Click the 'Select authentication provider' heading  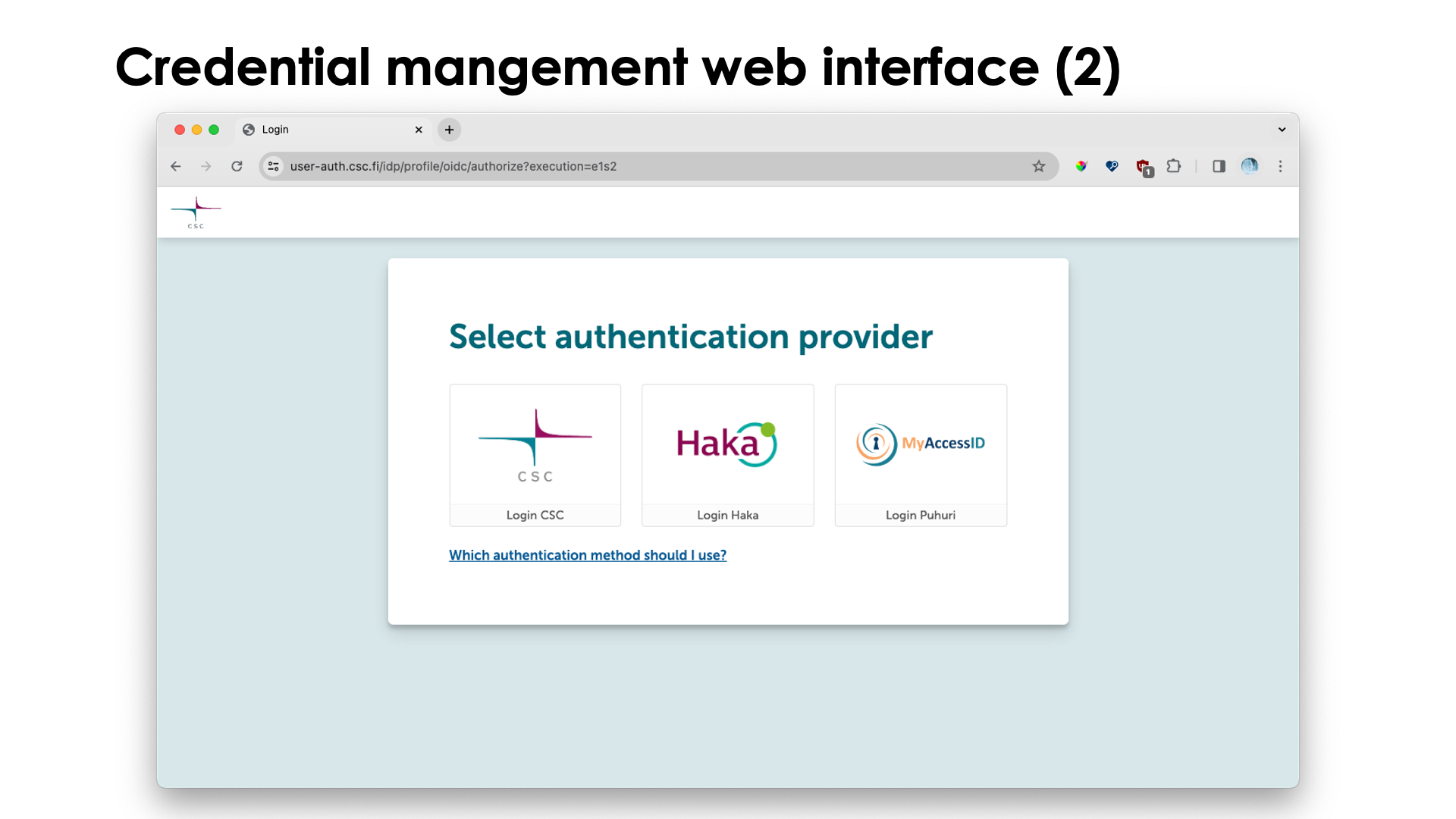click(x=691, y=337)
